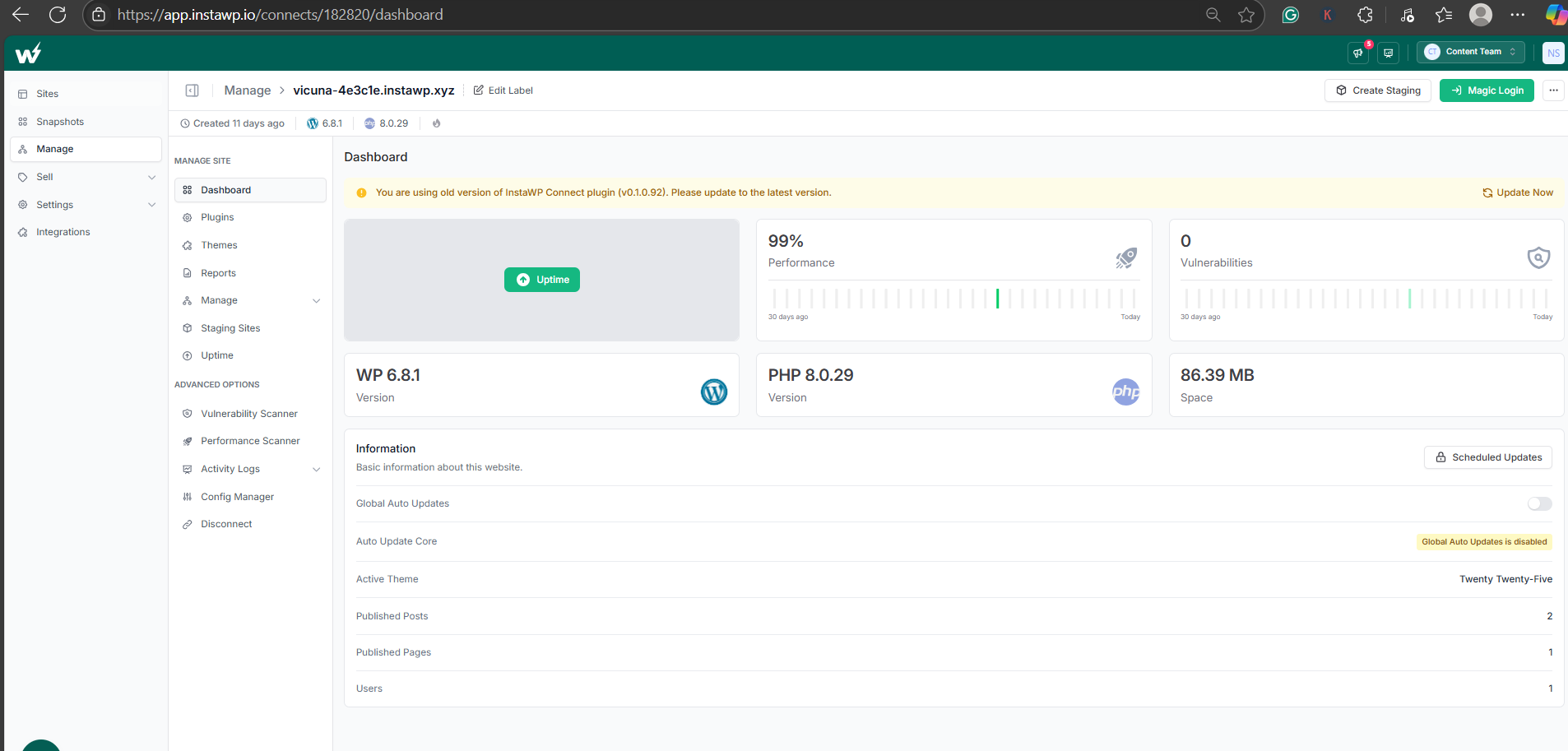This screenshot has height=751, width=1568.
Task: Click the NS user avatar
Action: [x=1553, y=53]
